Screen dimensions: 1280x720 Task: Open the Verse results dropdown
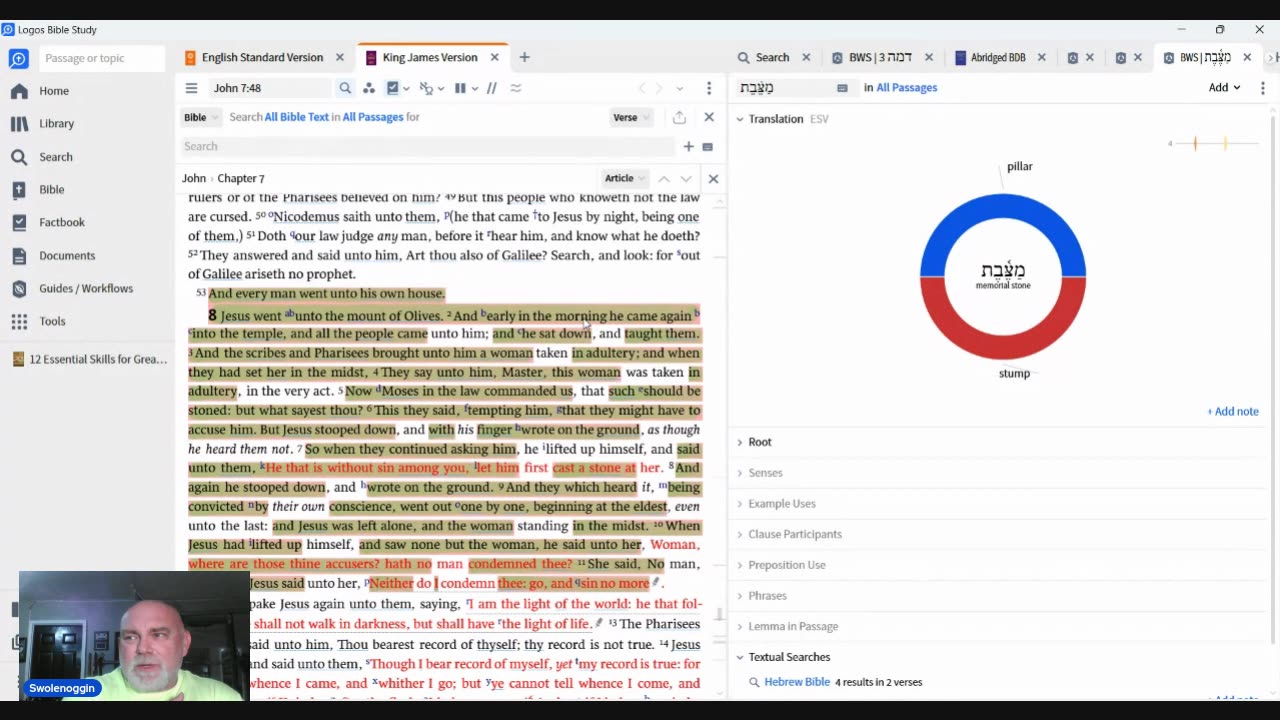pyautogui.click(x=632, y=117)
